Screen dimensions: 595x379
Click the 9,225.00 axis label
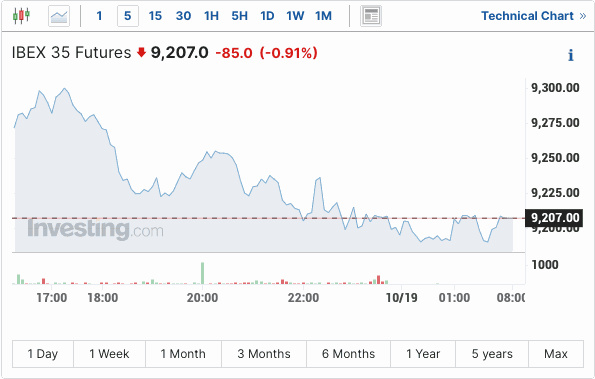(555, 192)
